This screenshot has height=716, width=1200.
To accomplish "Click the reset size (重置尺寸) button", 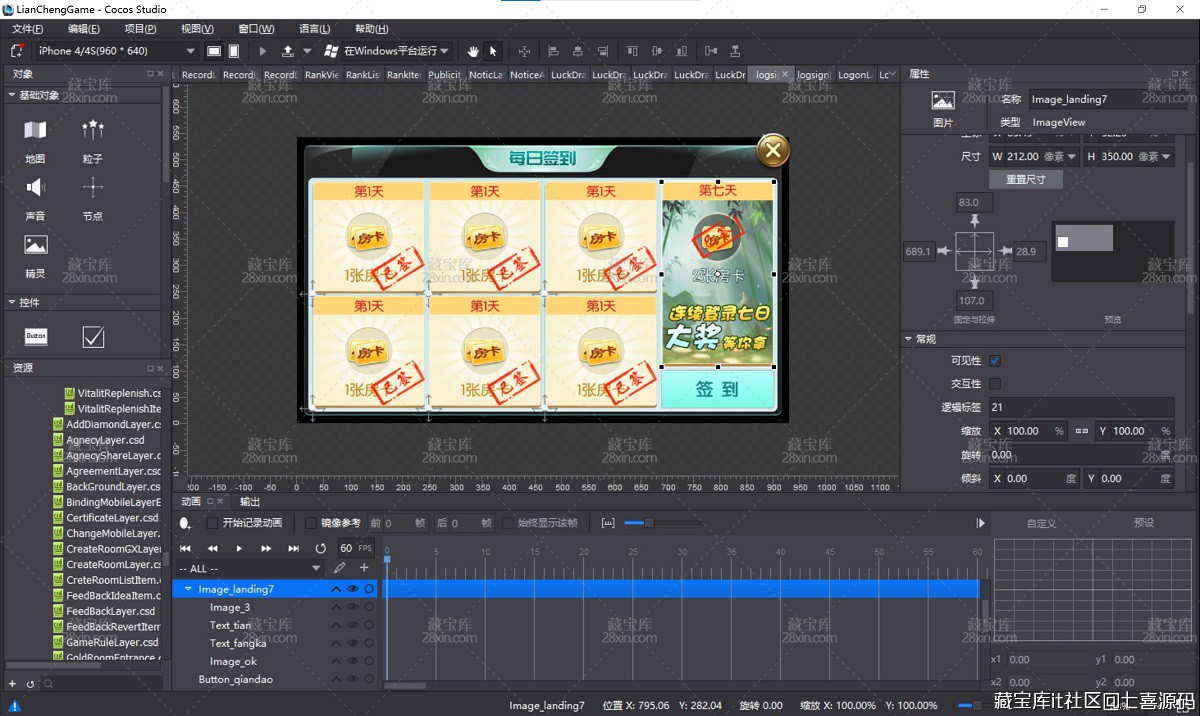I will pos(1025,179).
